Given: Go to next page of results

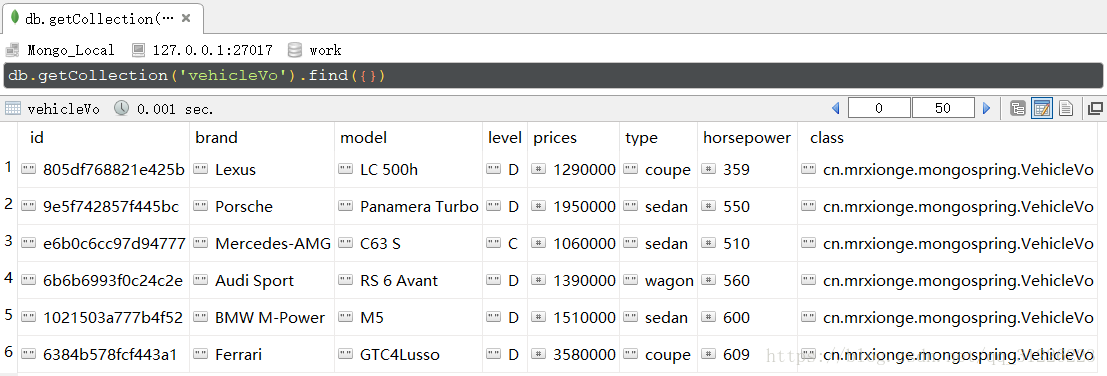Looking at the screenshot, I should 986,109.
